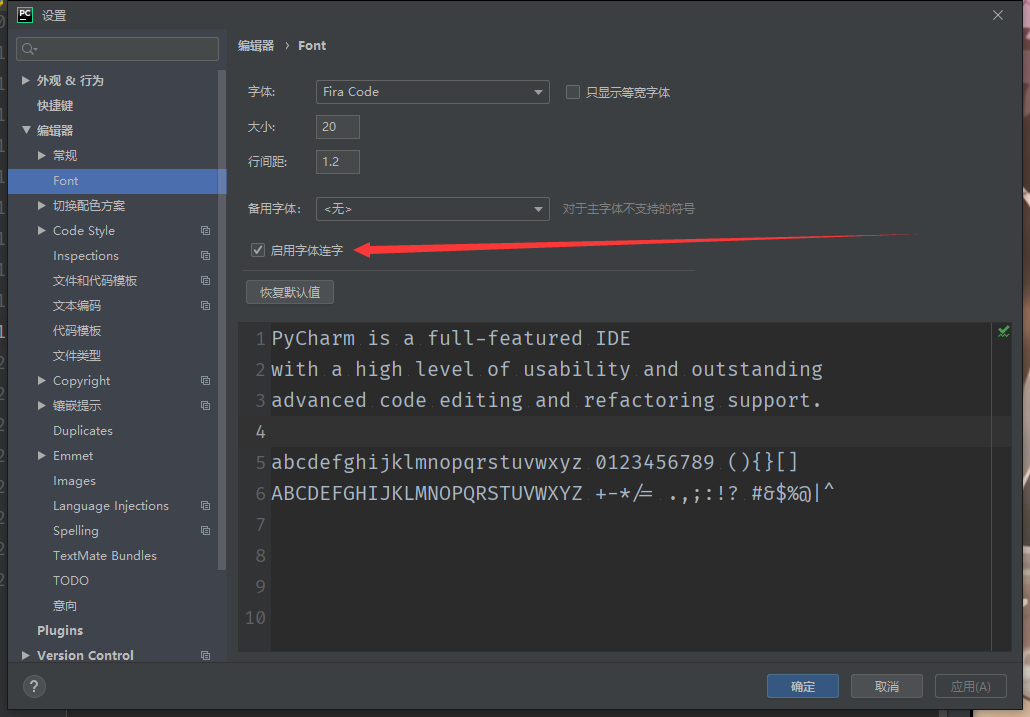Click green checkmark in preview editor
The height and width of the screenshot is (717, 1030).
[x=1003, y=332]
